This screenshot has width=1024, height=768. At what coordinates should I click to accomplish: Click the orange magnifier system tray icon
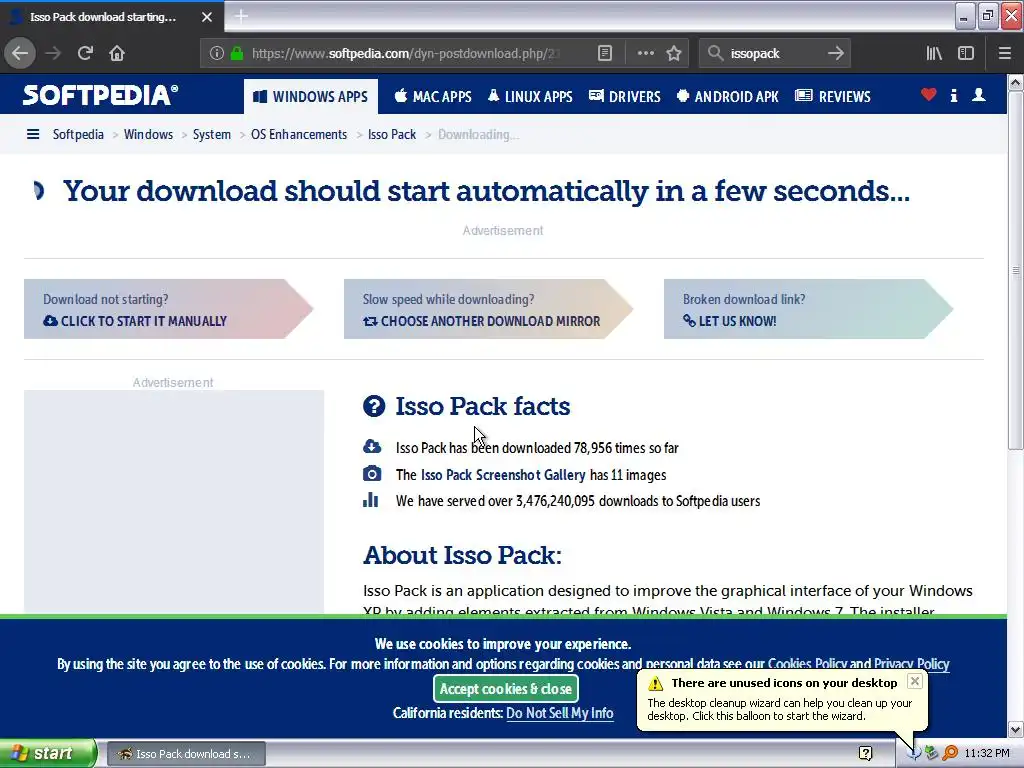click(x=950, y=754)
